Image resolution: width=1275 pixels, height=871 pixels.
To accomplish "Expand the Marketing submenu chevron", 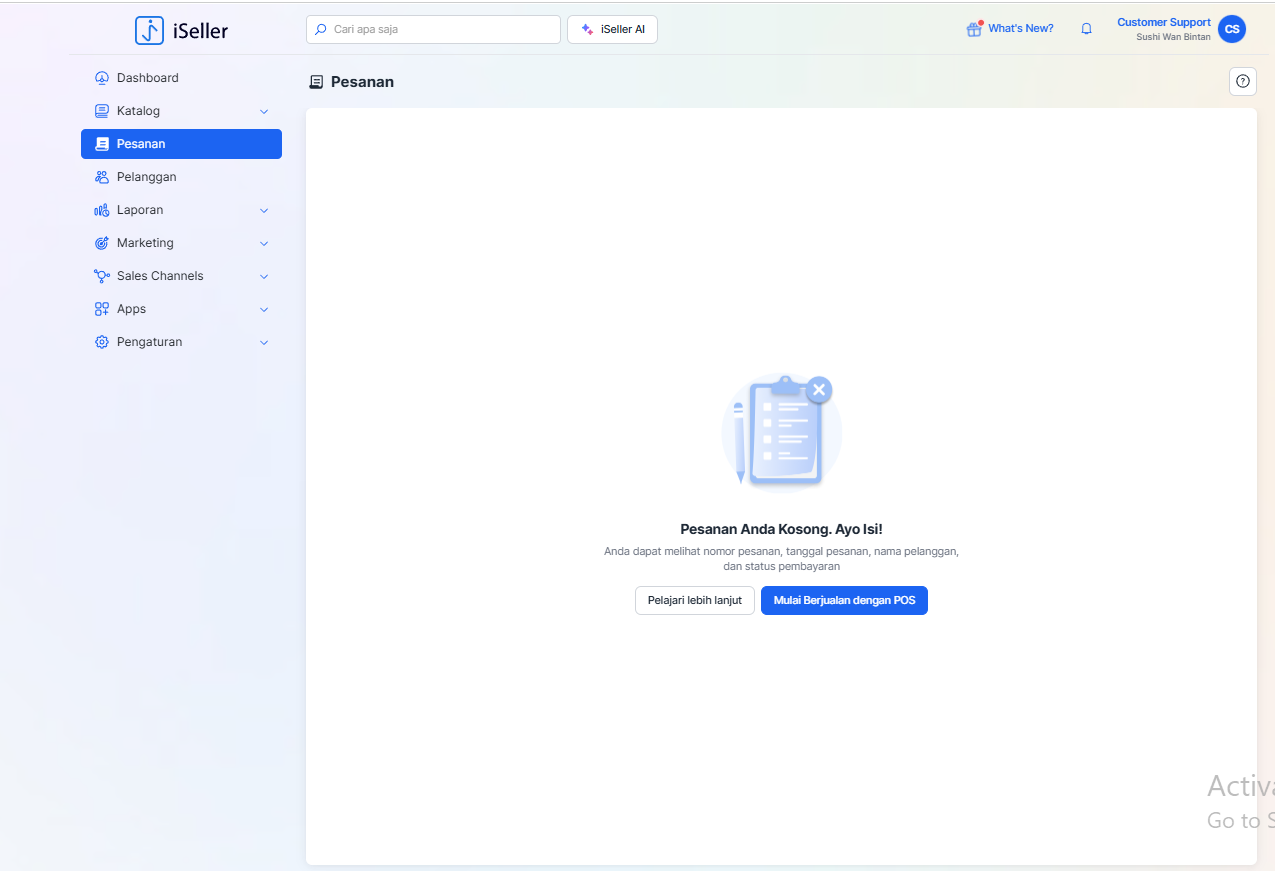I will pos(264,243).
